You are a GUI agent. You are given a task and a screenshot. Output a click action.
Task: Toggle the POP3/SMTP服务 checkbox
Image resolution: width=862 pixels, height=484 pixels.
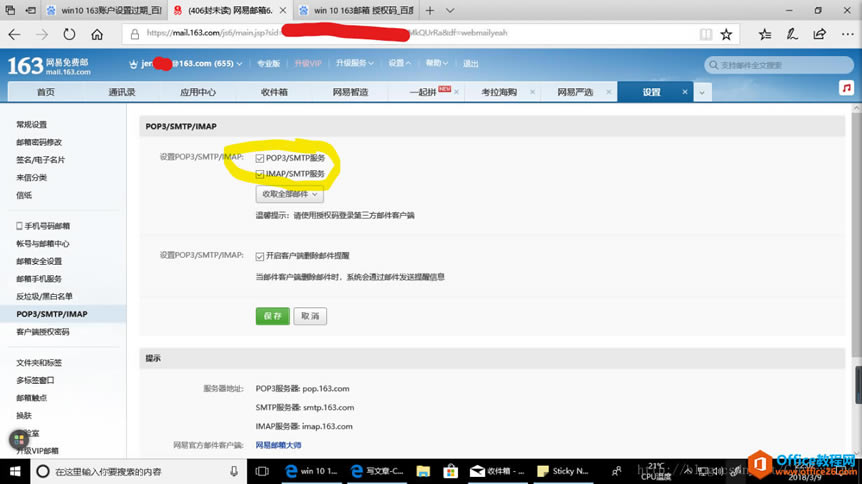coord(259,158)
